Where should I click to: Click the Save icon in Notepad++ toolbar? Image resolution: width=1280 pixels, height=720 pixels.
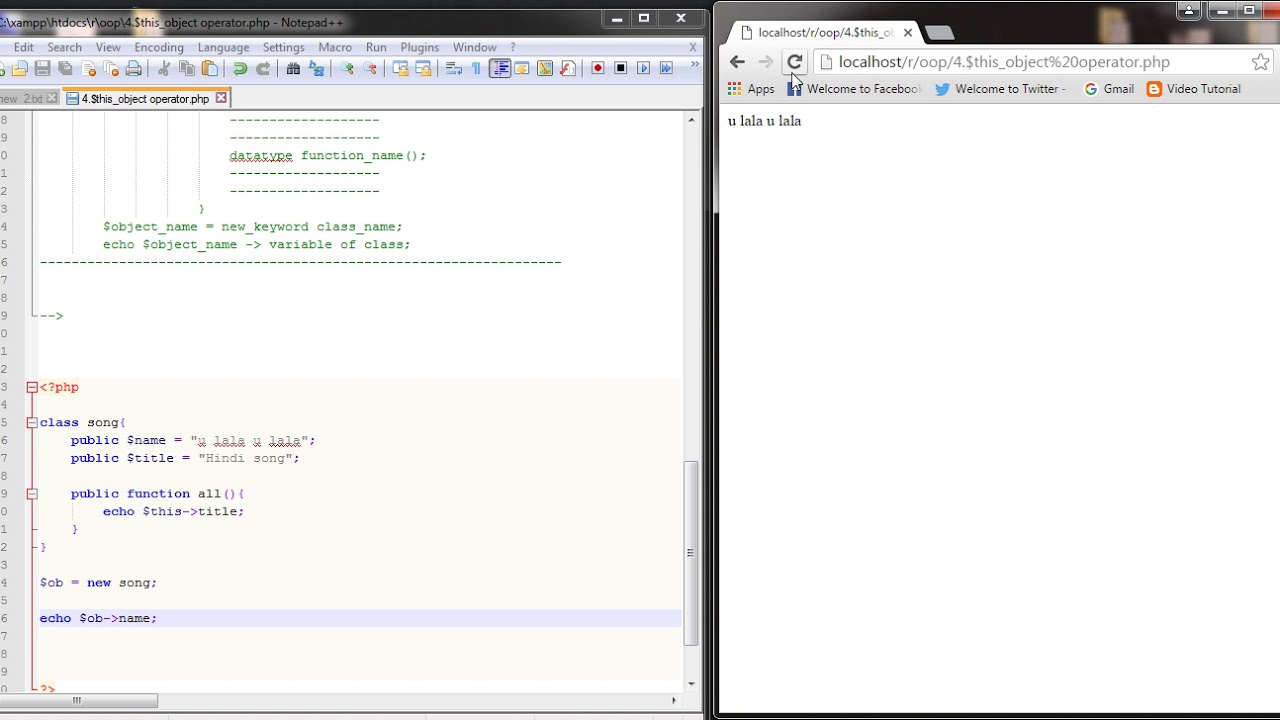[x=42, y=68]
